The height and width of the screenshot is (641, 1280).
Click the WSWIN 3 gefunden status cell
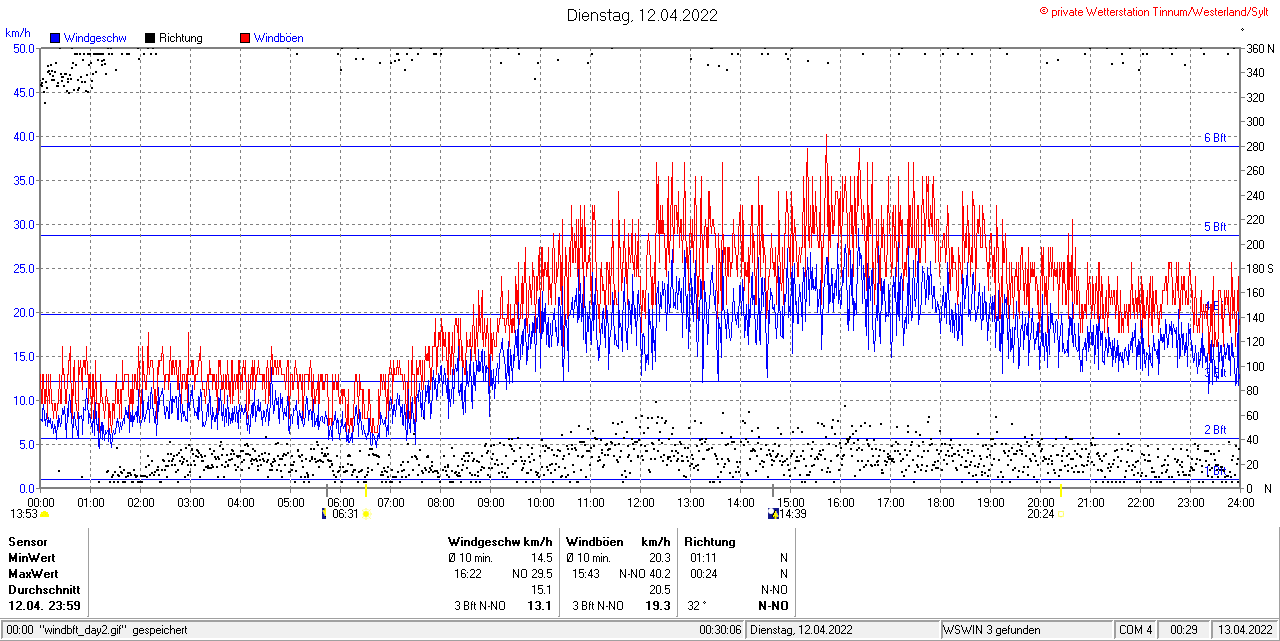992,630
